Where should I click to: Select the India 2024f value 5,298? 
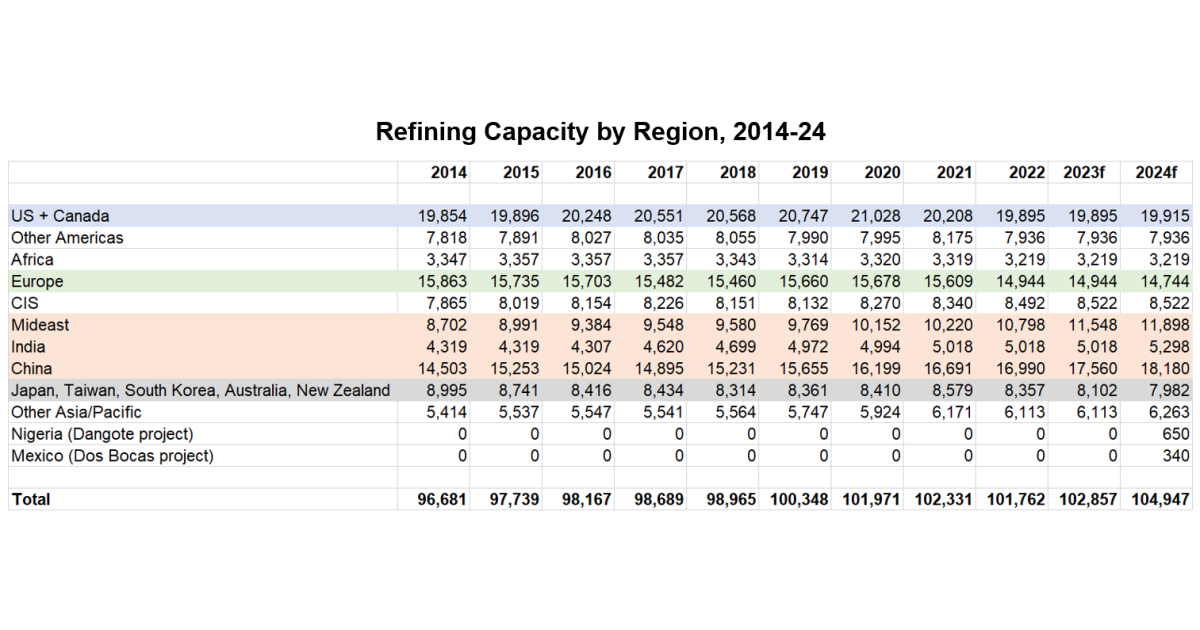1171,347
